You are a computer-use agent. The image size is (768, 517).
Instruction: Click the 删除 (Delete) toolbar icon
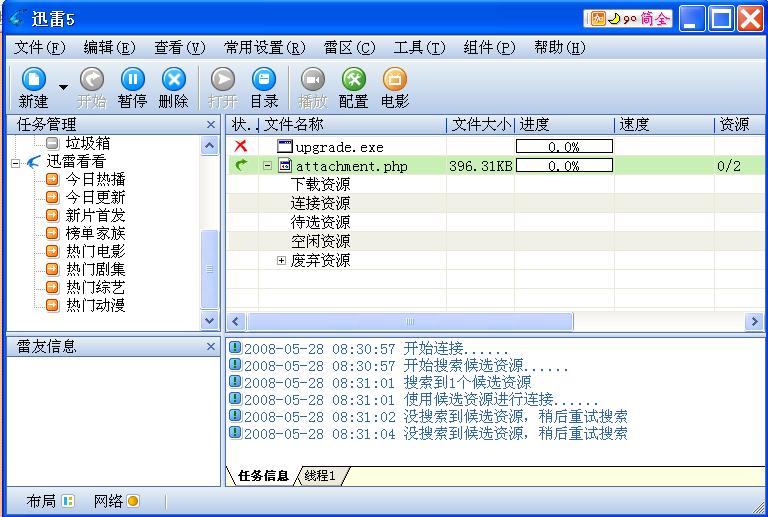(x=173, y=88)
